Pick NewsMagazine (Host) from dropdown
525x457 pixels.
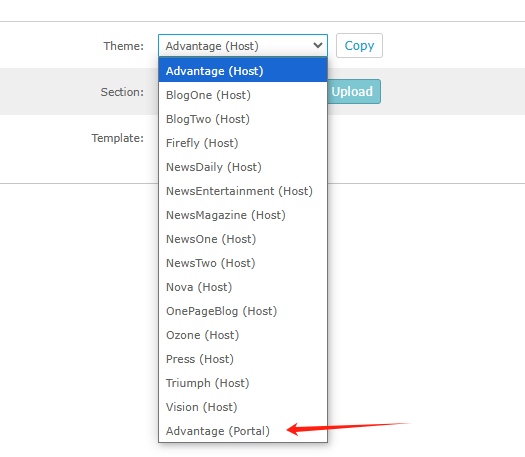(x=243, y=215)
